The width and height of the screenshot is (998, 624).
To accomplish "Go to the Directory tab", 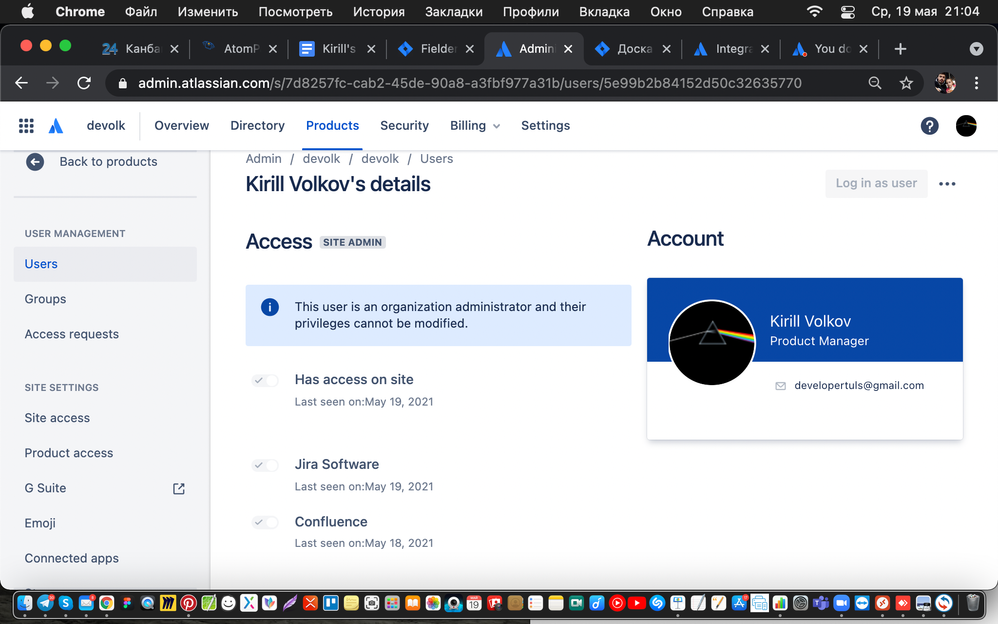I will pos(257,125).
